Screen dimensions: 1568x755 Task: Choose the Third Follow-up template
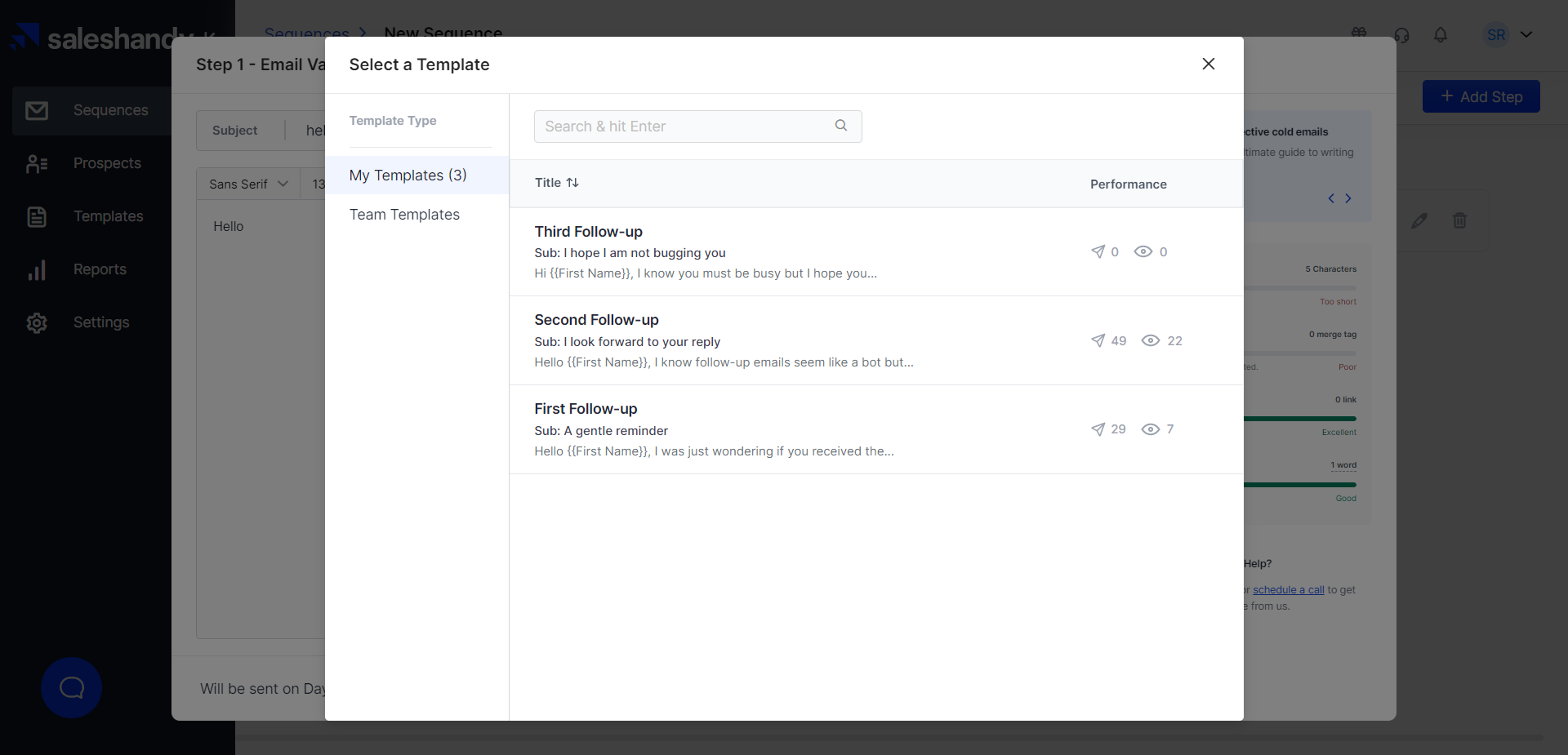(588, 232)
